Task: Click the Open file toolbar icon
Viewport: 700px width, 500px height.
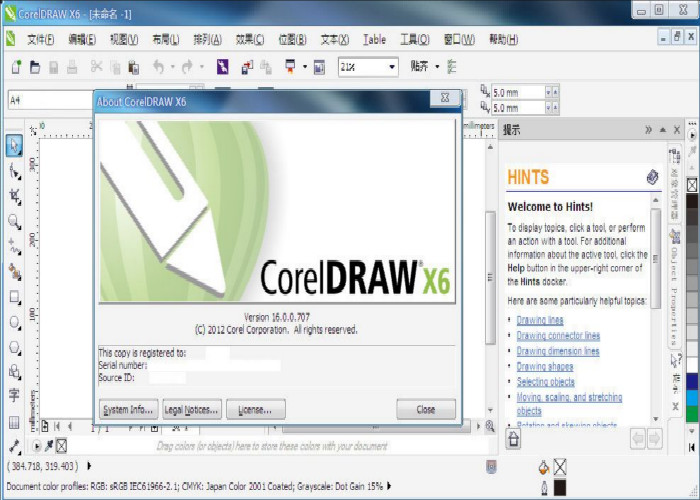Action: (x=35, y=67)
